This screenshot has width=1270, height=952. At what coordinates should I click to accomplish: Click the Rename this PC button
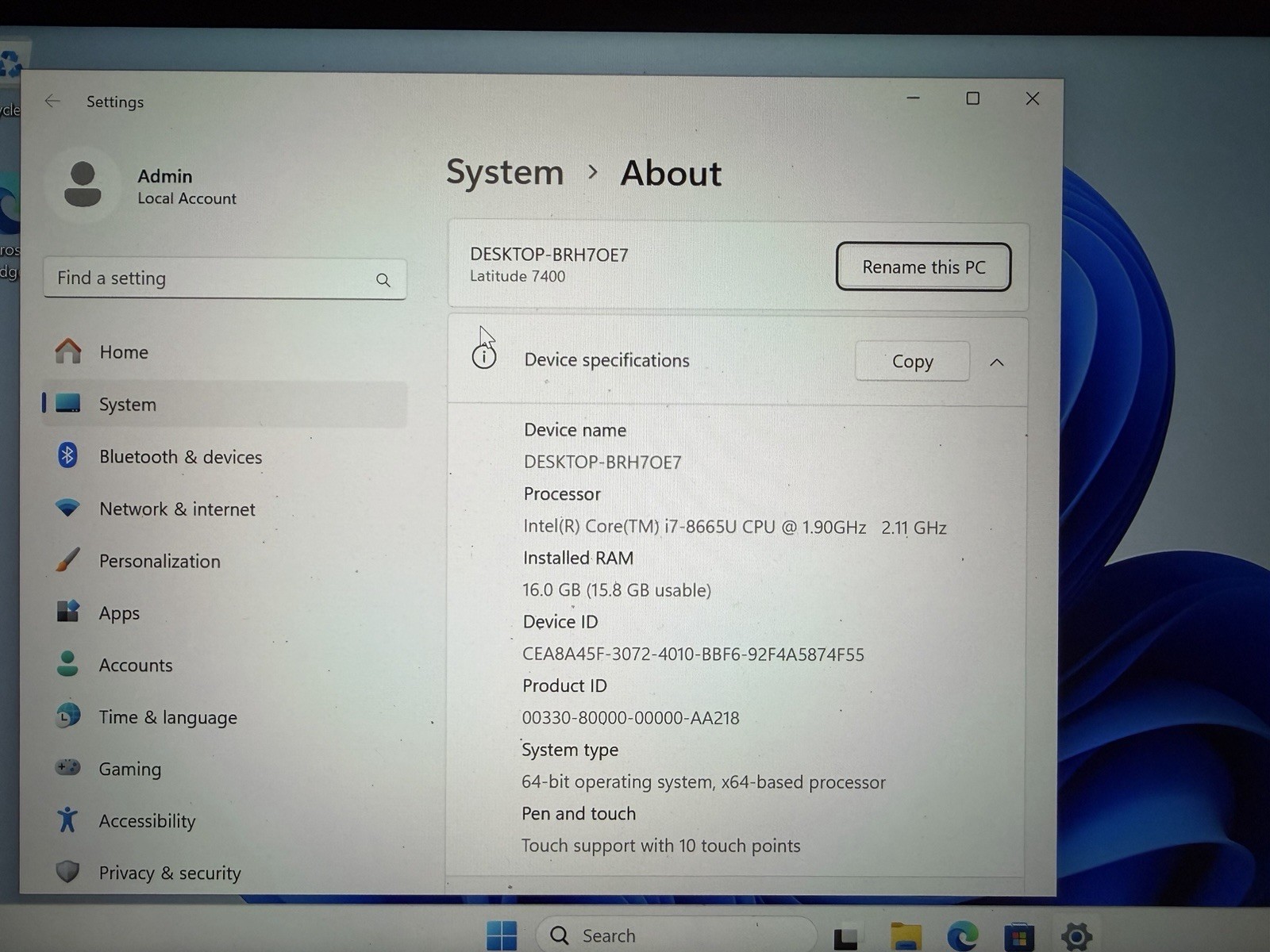pos(923,267)
